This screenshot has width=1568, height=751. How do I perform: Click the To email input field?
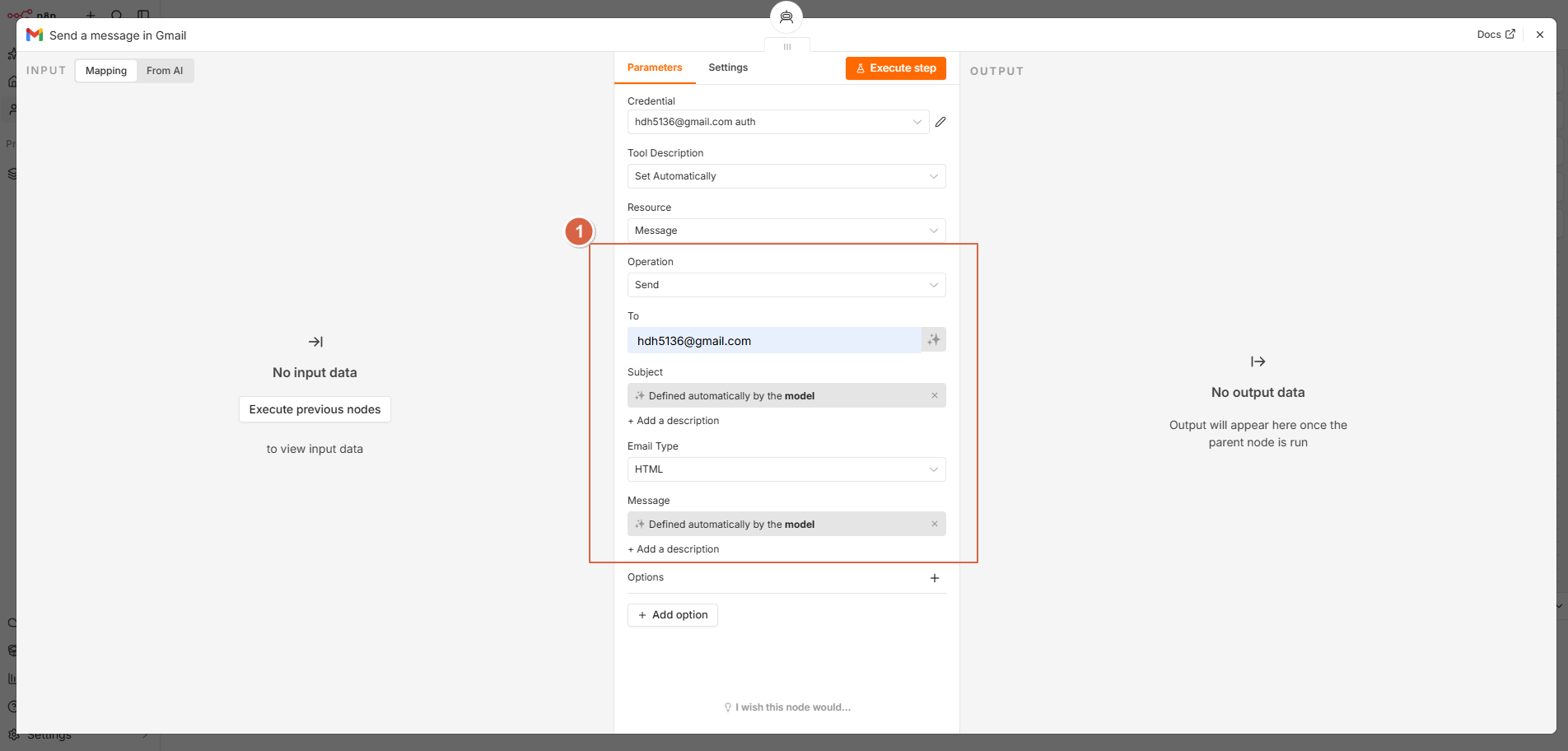[x=774, y=340]
